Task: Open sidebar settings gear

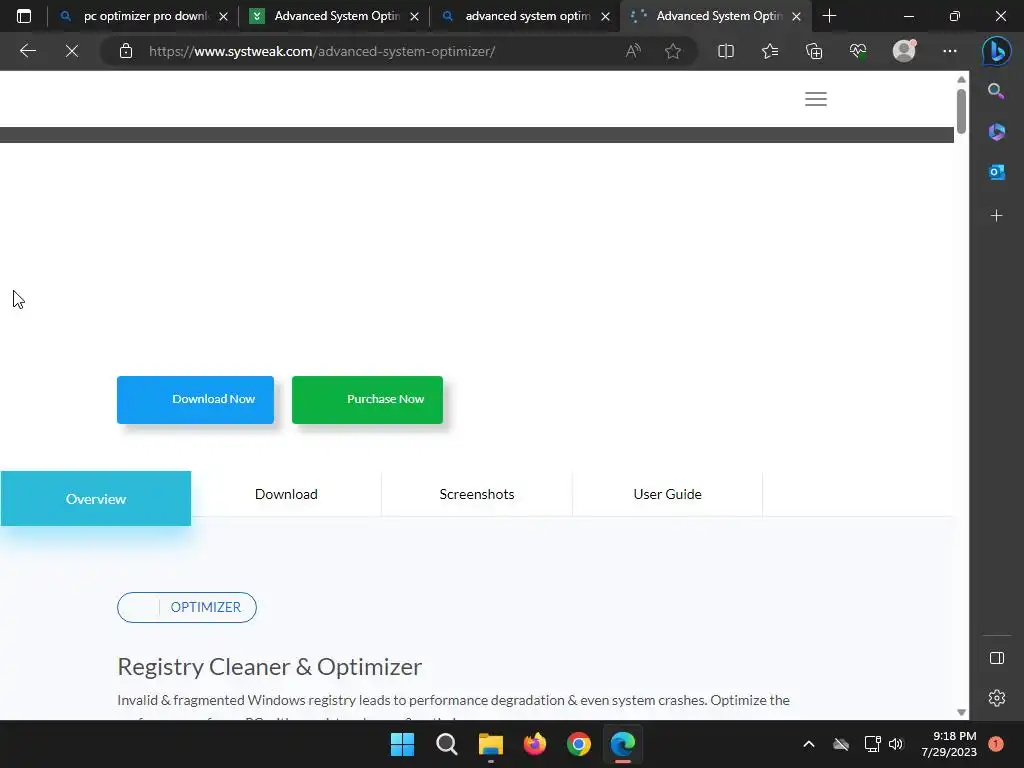Action: click(997, 698)
